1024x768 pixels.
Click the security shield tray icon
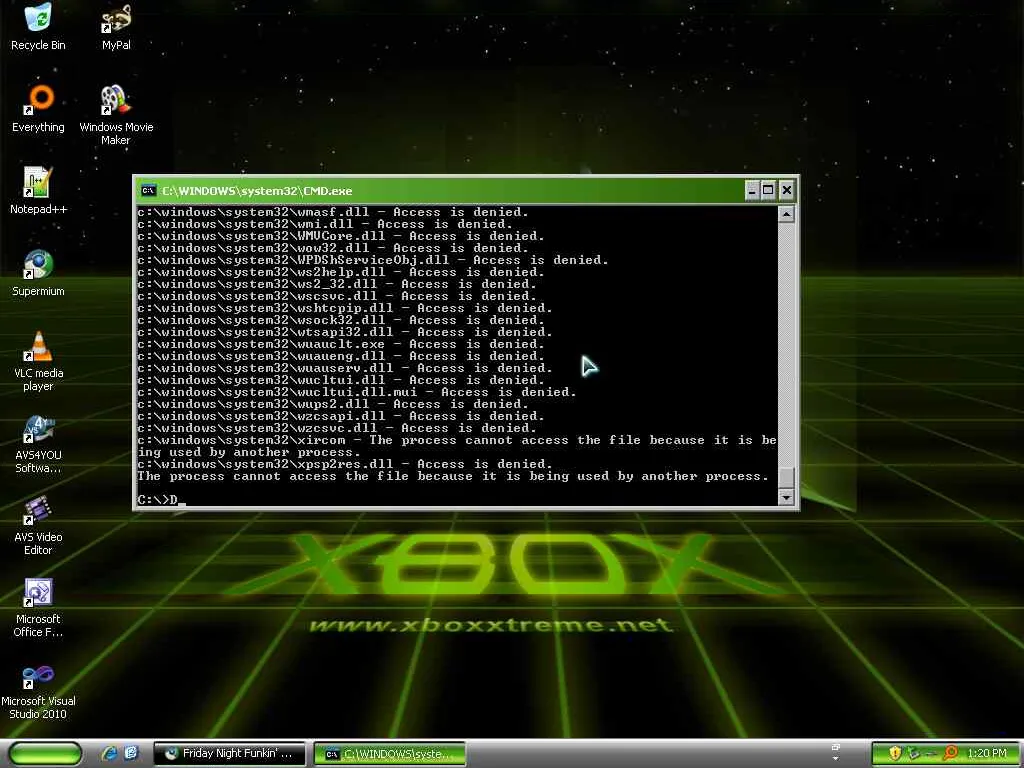[895, 754]
